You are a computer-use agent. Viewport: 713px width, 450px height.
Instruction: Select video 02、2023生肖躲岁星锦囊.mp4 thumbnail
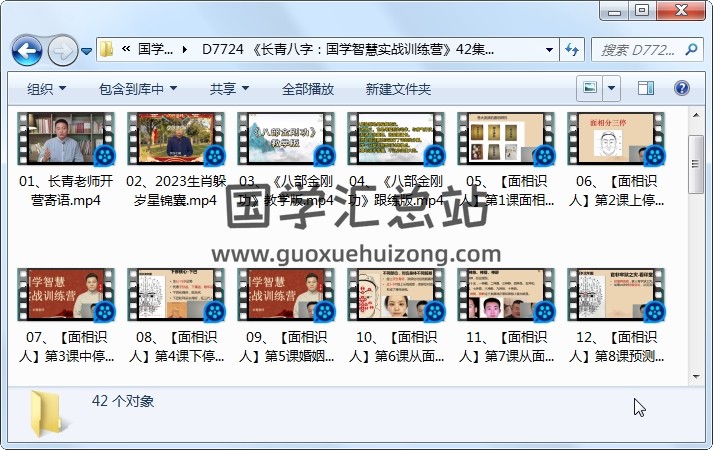tap(176, 139)
